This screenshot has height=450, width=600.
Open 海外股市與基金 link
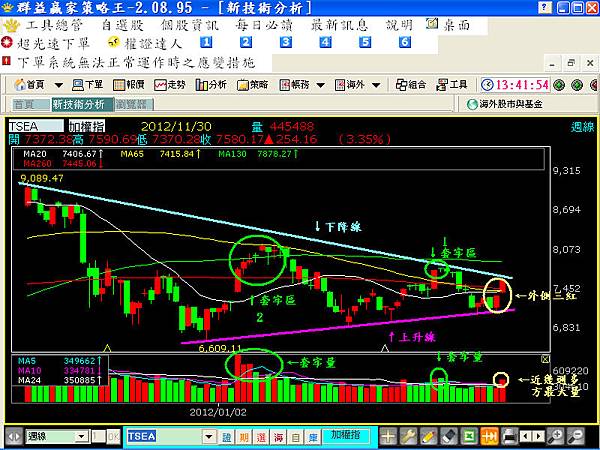(x=505, y=104)
